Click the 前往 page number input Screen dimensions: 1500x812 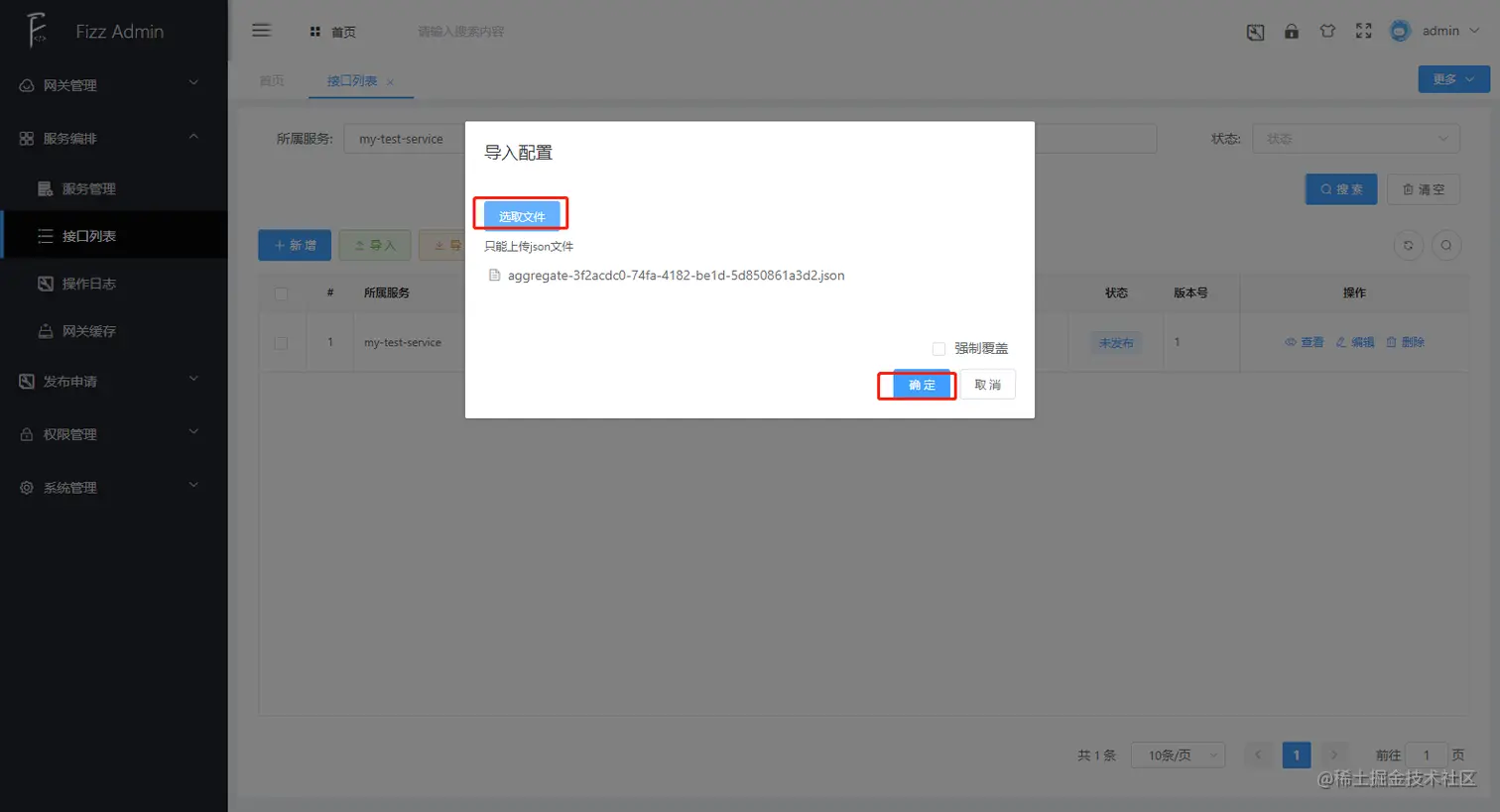tap(1427, 755)
